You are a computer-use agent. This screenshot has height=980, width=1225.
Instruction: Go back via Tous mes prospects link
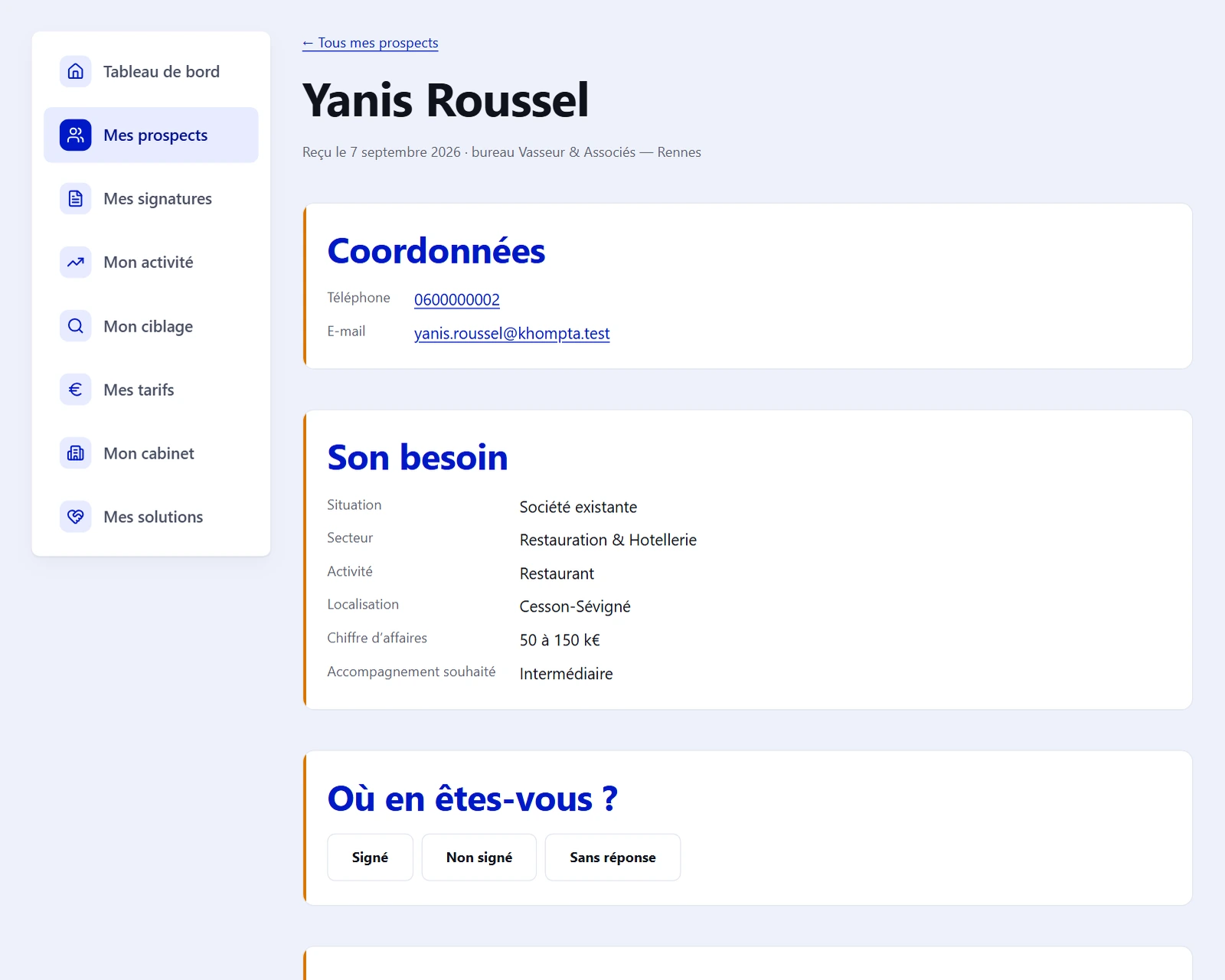tap(371, 43)
